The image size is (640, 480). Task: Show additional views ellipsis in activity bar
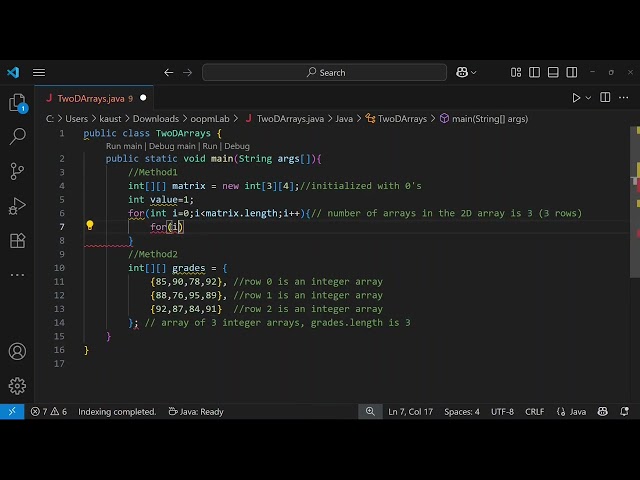tap(17, 275)
